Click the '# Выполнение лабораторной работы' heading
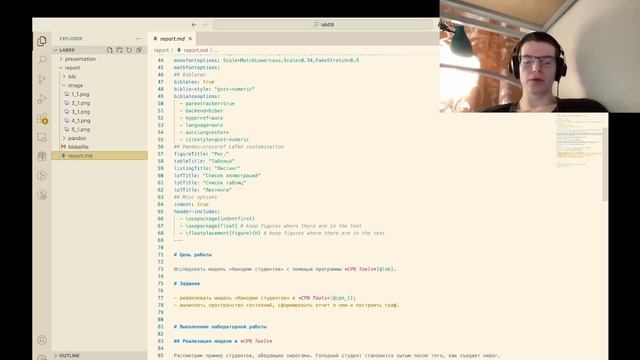This screenshot has width=640, height=360. tap(220, 327)
